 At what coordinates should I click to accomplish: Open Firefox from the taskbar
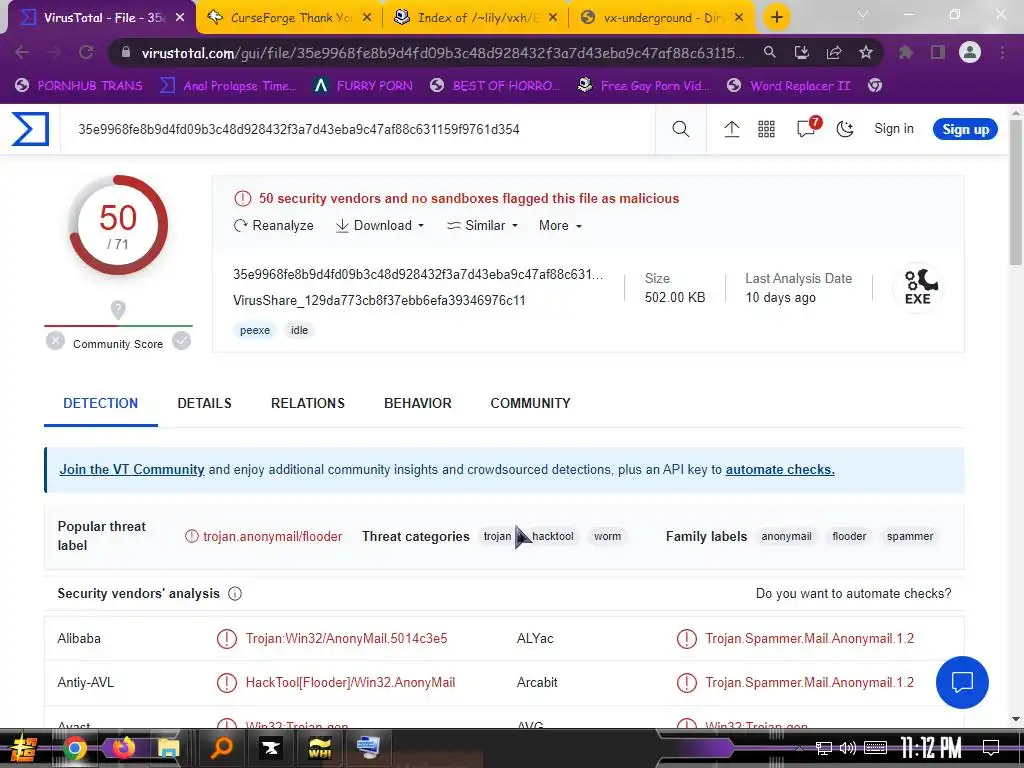[x=122, y=748]
